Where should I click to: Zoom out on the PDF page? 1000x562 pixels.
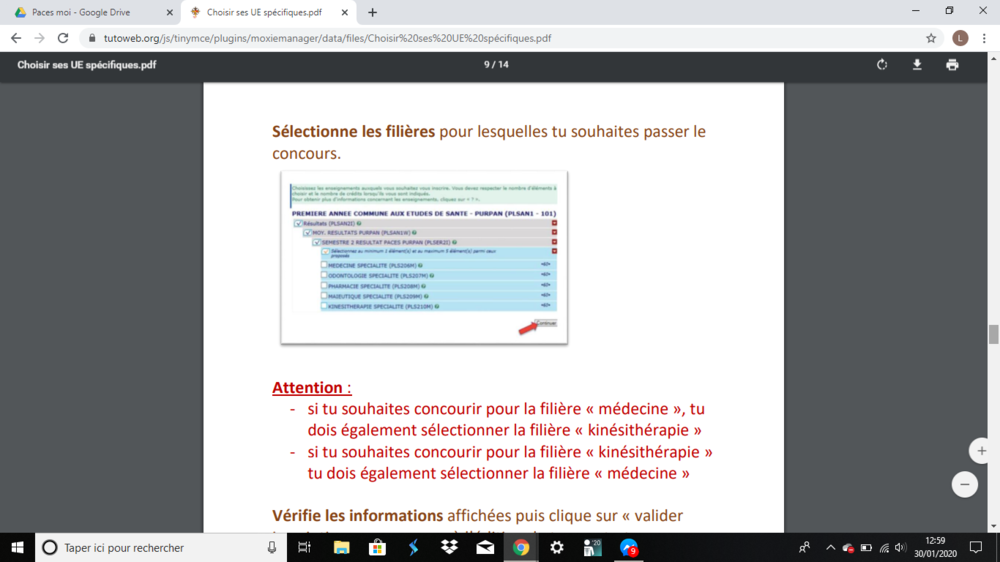click(965, 485)
